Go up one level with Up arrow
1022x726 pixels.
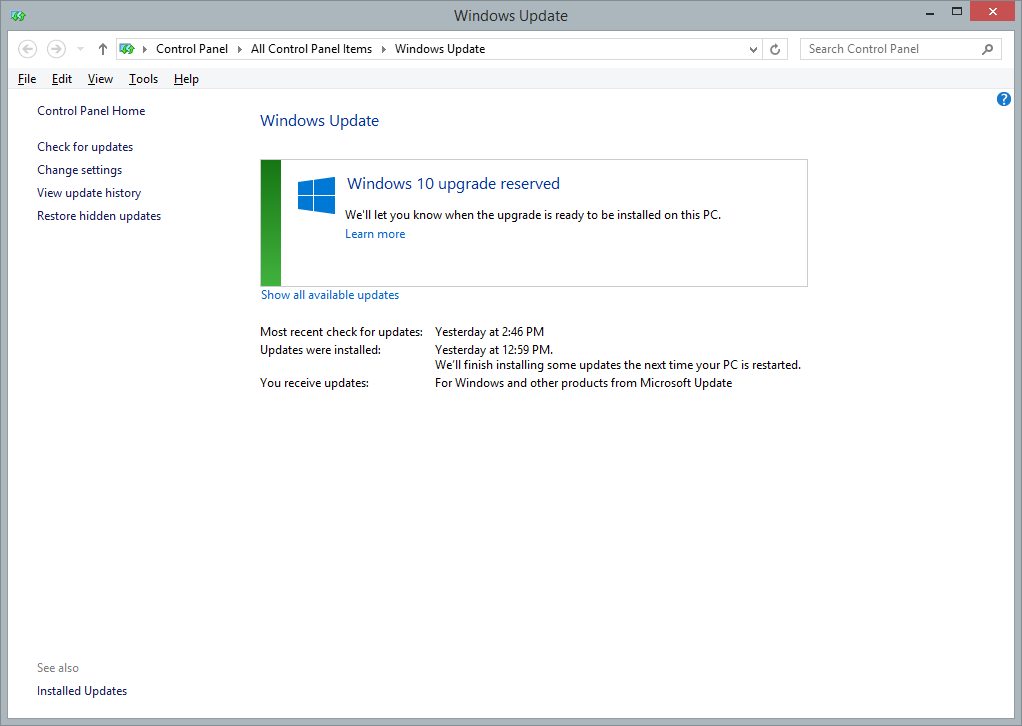[x=103, y=49]
